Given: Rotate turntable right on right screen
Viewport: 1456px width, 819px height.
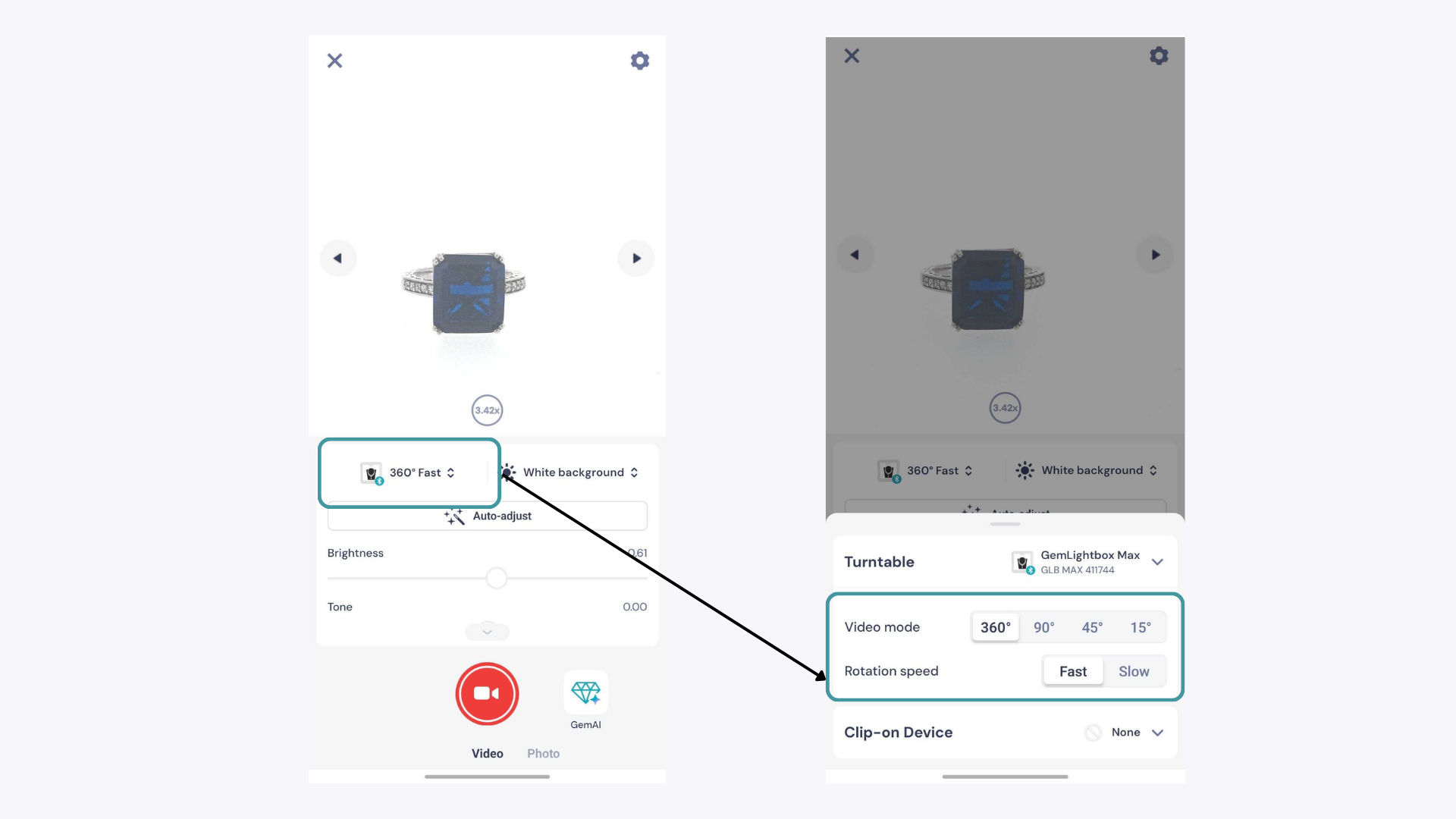Looking at the screenshot, I should (1155, 255).
